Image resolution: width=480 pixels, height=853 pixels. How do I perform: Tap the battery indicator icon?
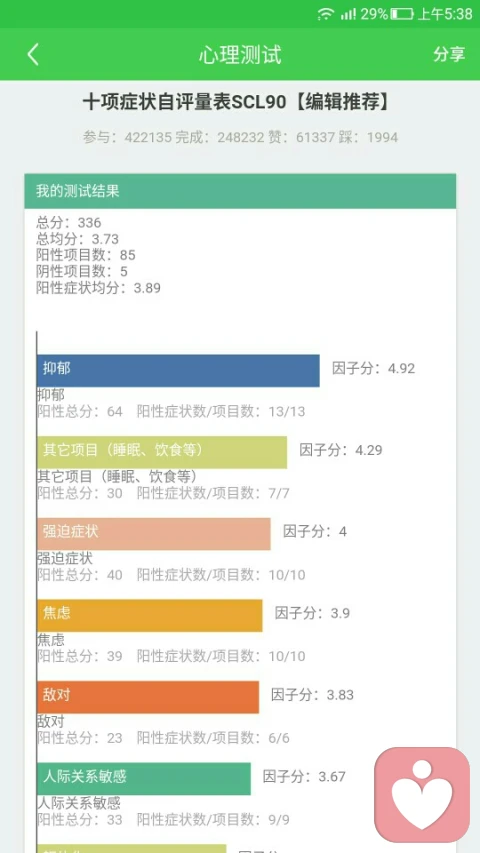tap(402, 14)
